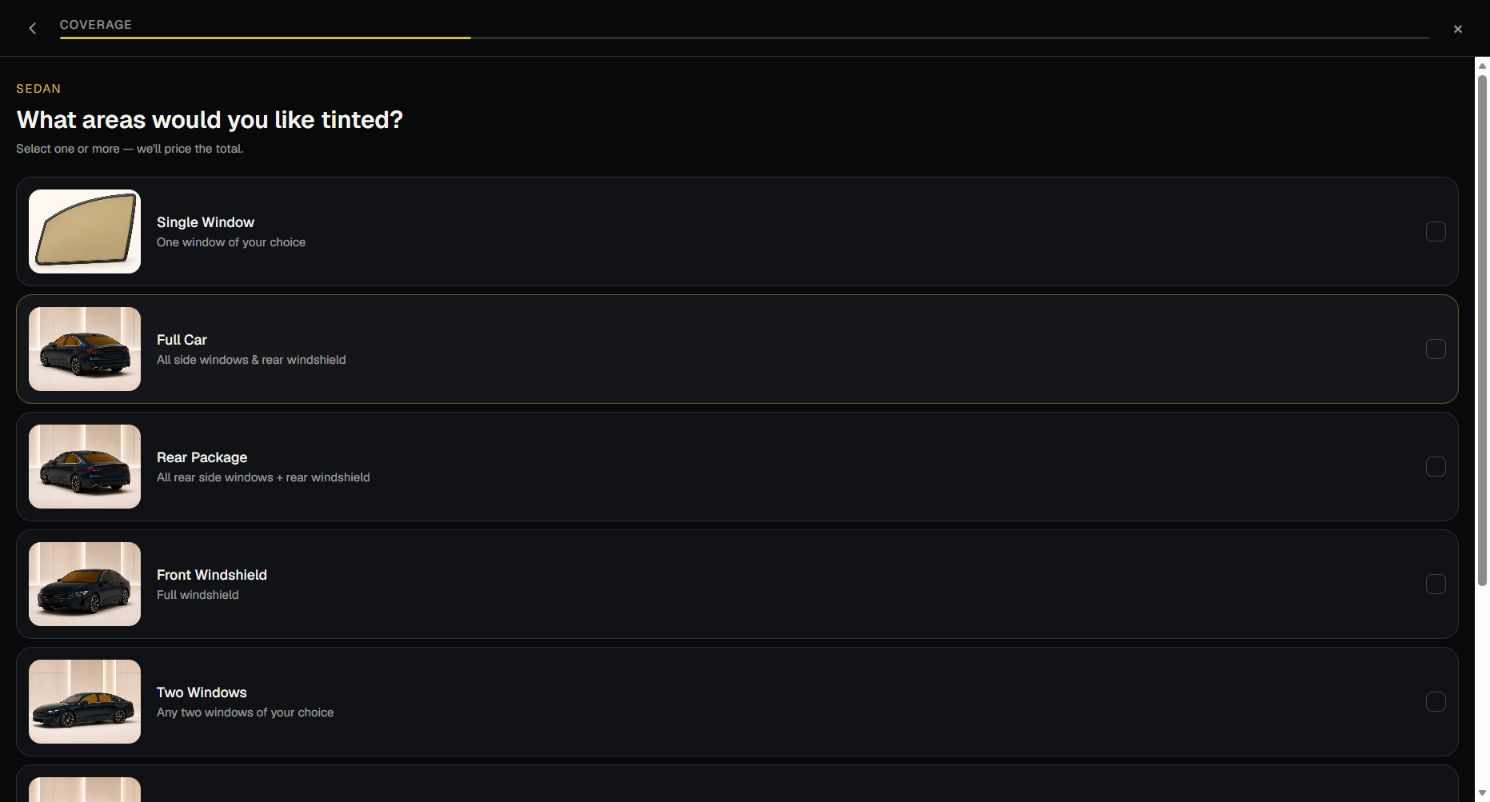1490x802 pixels.
Task: Tick the Full Car checkbox
Action: (x=1435, y=349)
